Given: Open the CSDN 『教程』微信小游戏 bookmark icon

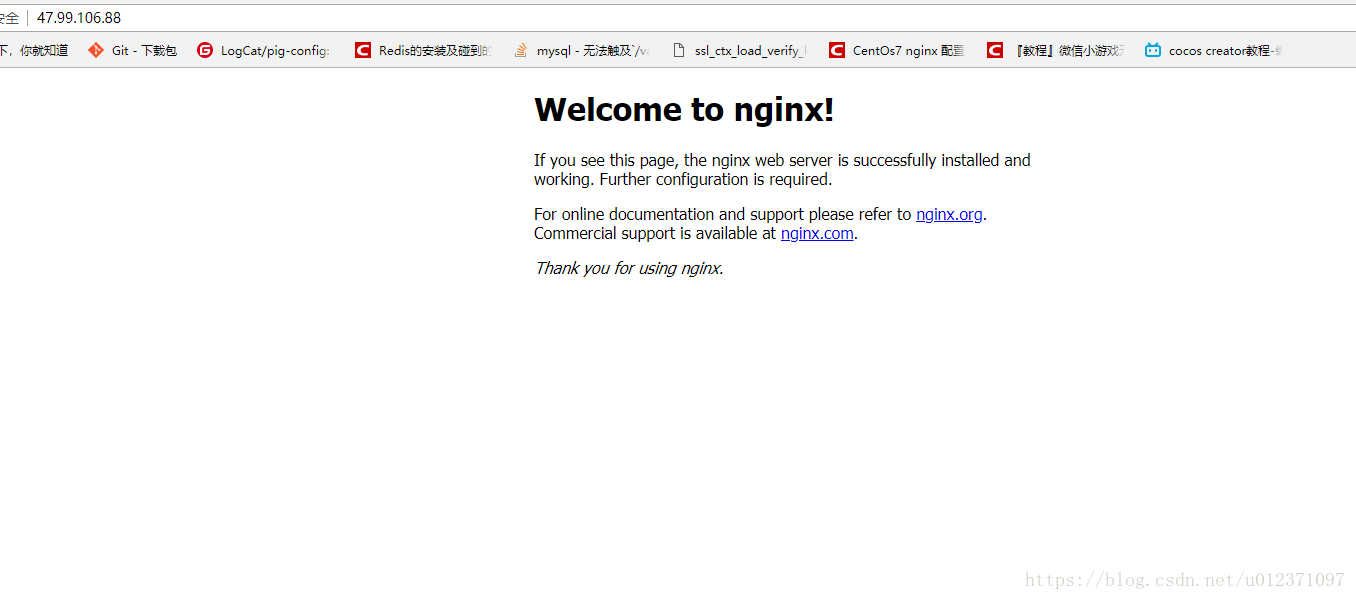Looking at the screenshot, I should click(995, 50).
